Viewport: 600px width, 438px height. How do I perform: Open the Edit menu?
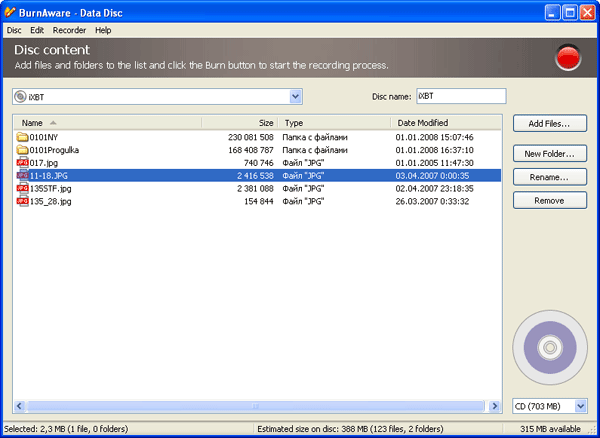point(37,30)
